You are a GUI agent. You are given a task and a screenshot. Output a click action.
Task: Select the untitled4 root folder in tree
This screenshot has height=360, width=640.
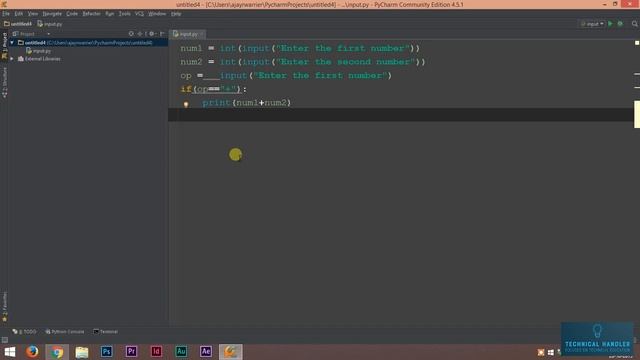[88, 42]
